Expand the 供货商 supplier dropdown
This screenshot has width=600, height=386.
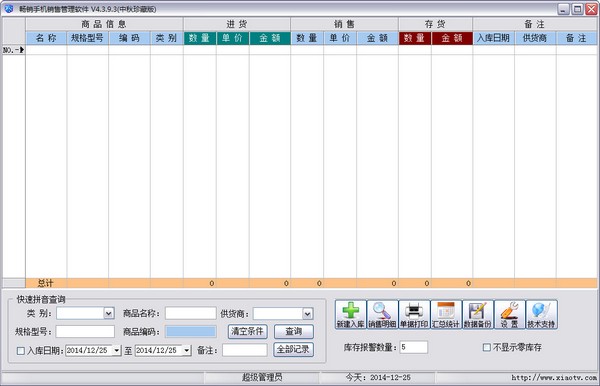tap(307, 314)
